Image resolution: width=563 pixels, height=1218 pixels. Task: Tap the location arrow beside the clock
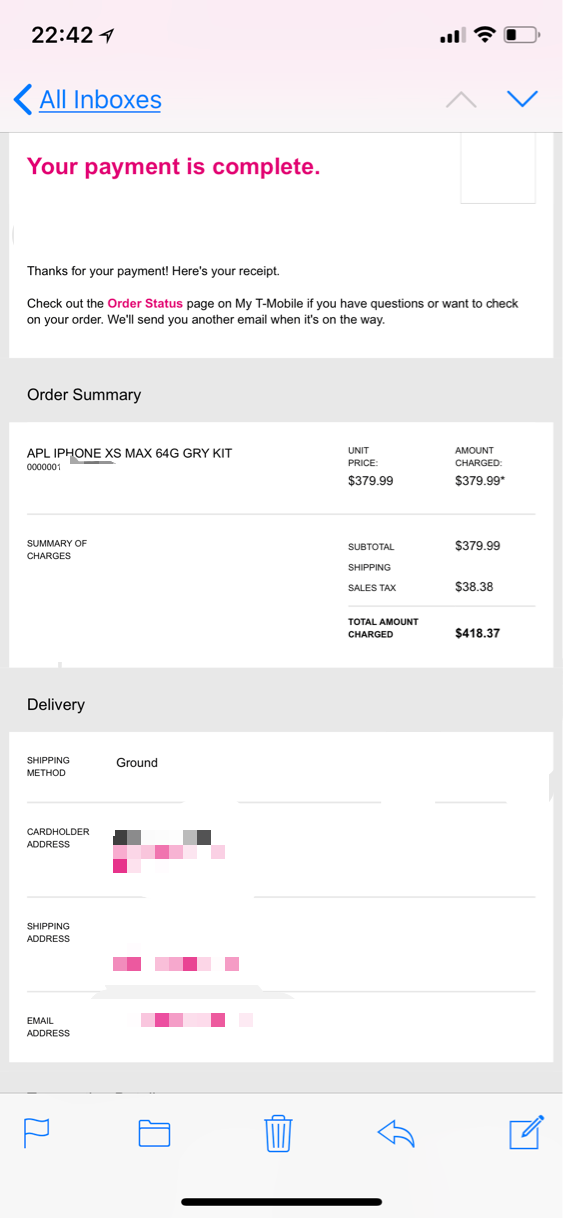pyautogui.click(x=107, y=35)
